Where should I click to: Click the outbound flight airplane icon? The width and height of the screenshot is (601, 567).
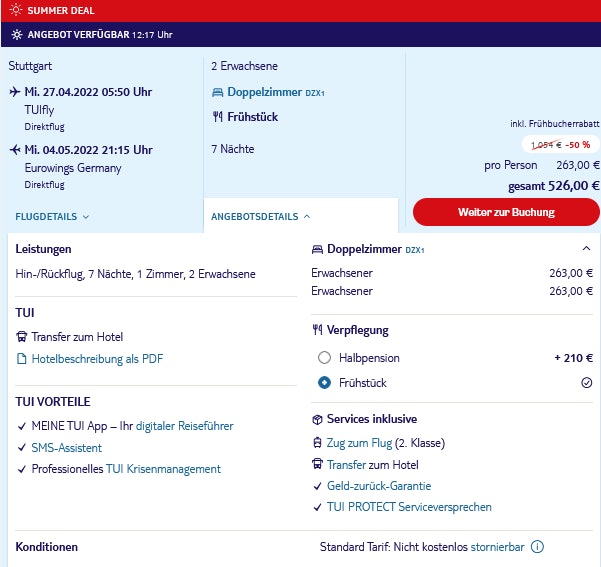coord(14,92)
